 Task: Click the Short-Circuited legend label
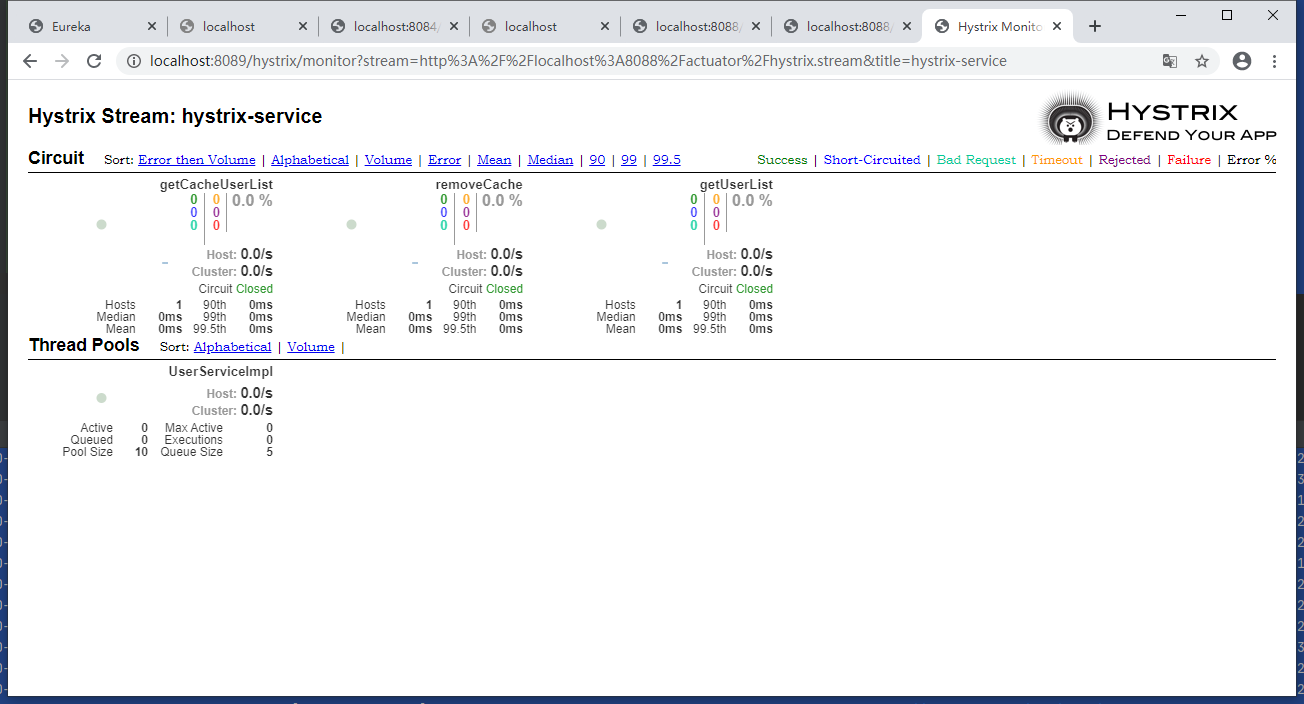coord(872,160)
